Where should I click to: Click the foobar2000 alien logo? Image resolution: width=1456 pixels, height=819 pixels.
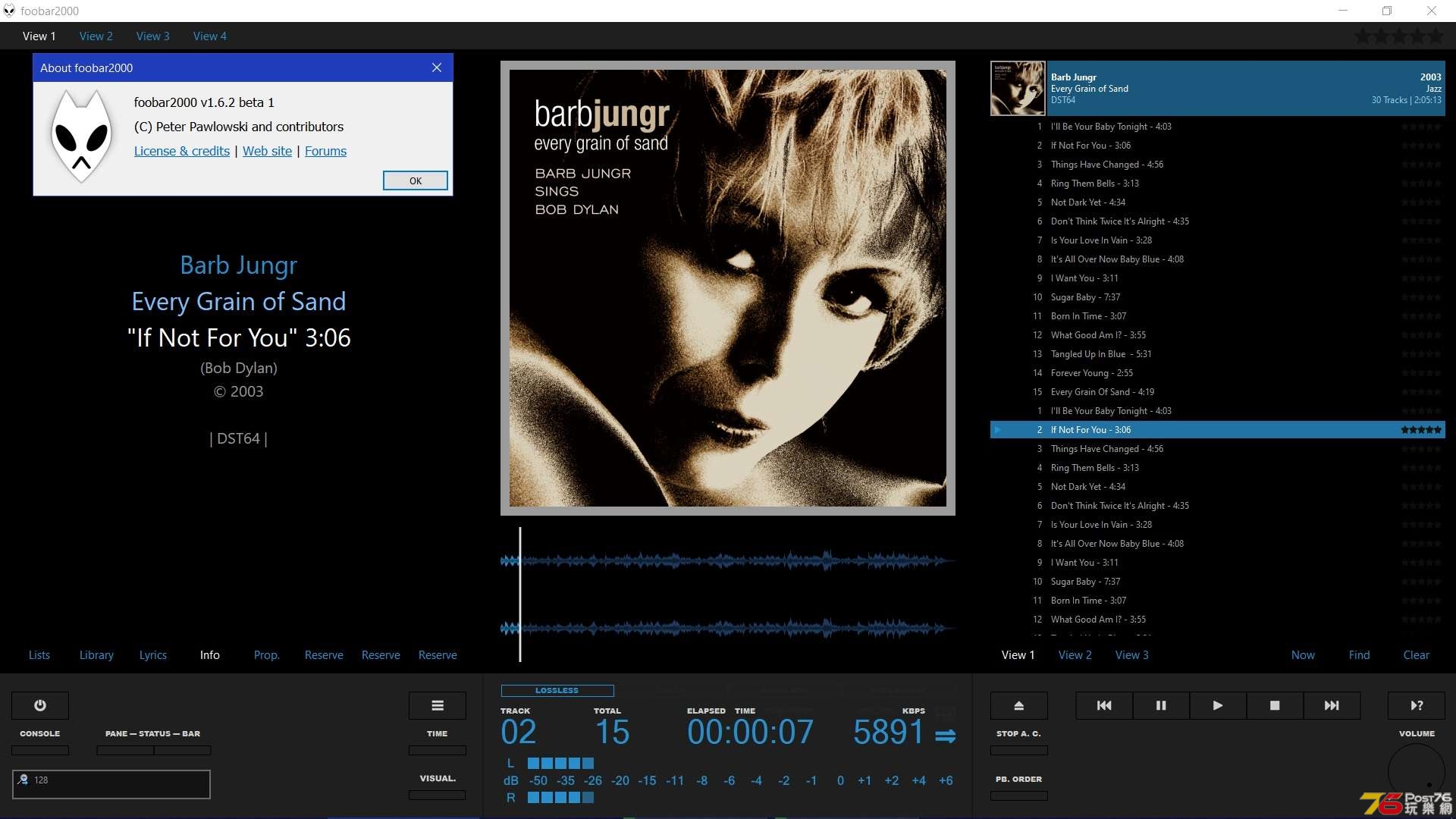pyautogui.click(x=81, y=136)
